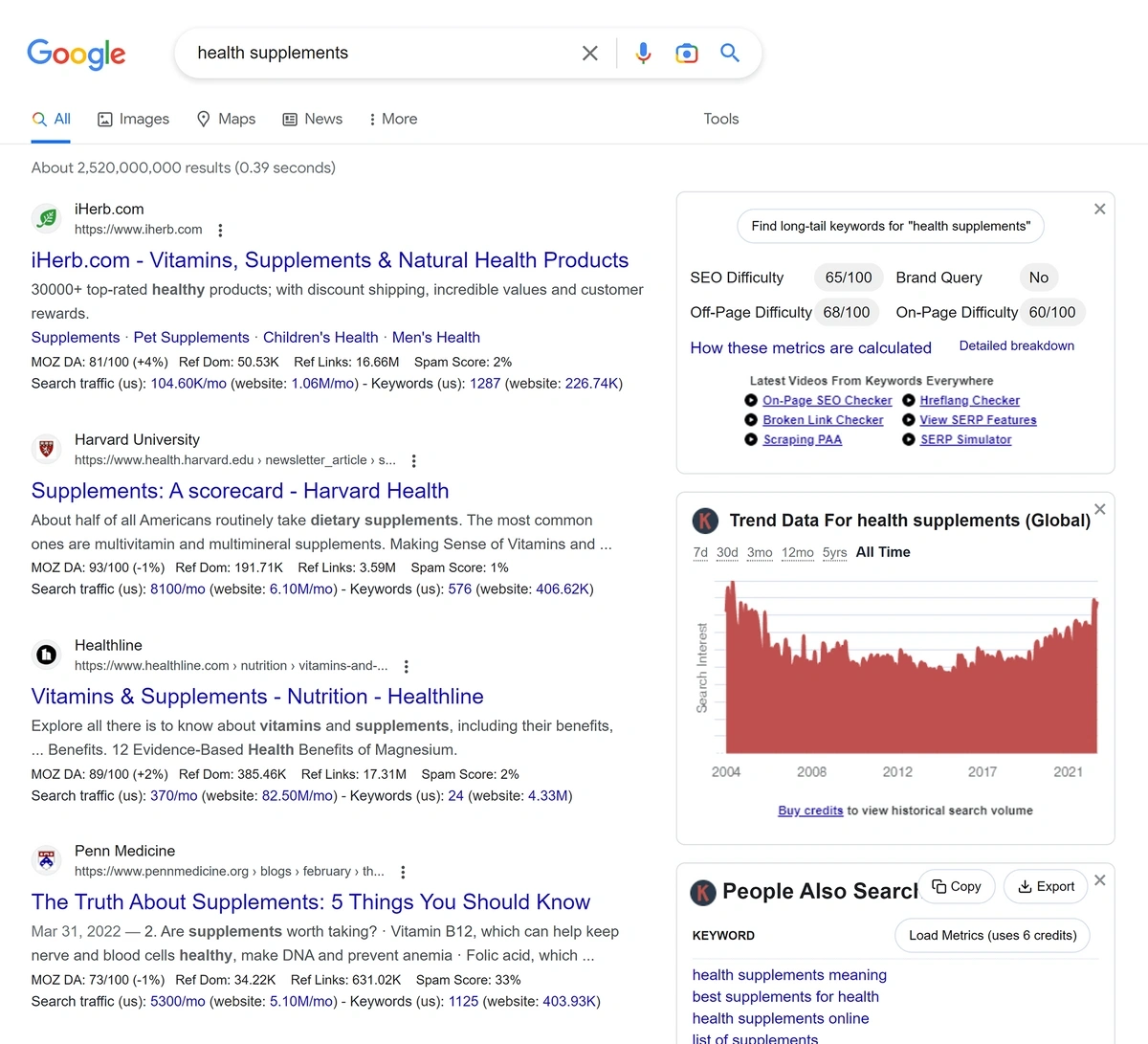Select the All search tab
Screen dimensions: 1148x1044
pyautogui.click(x=52, y=119)
